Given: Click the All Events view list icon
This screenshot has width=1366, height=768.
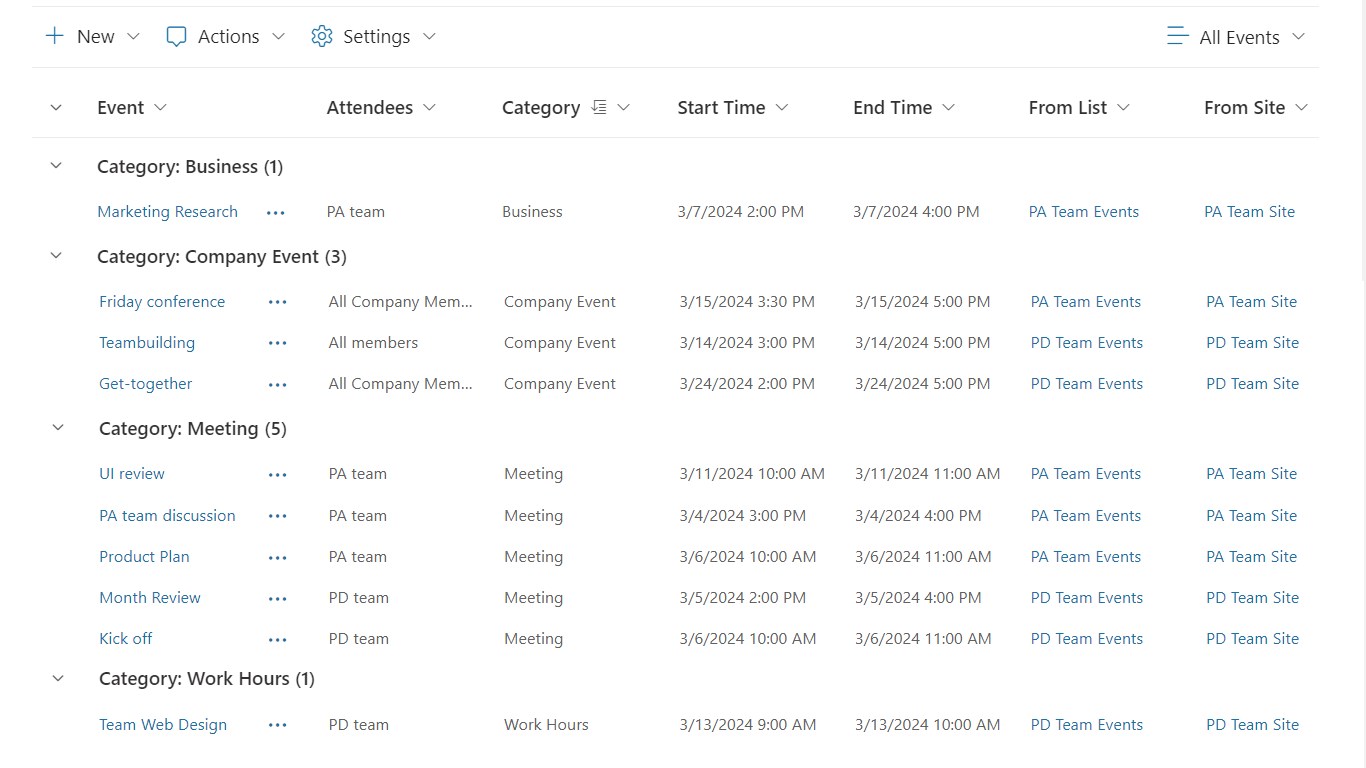Looking at the screenshot, I should (1178, 37).
